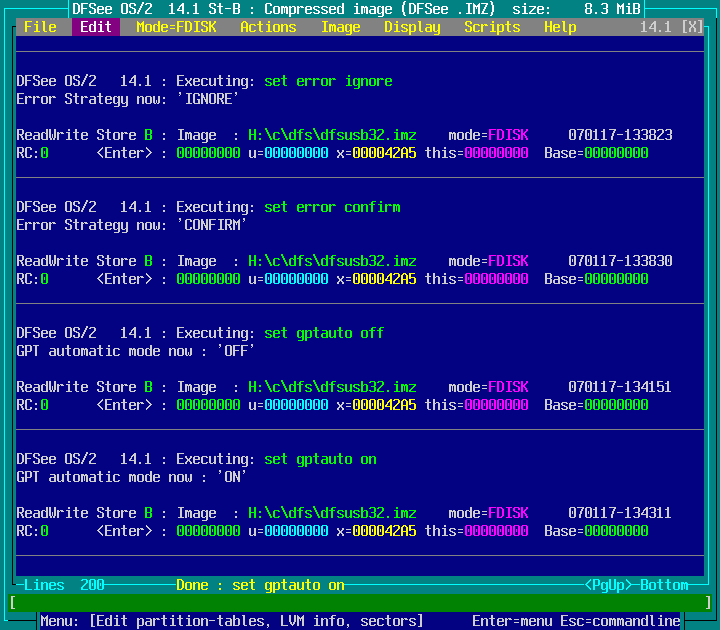720x630 pixels.
Task: Click 'Lines 200' in the status line
Action: tap(64, 585)
